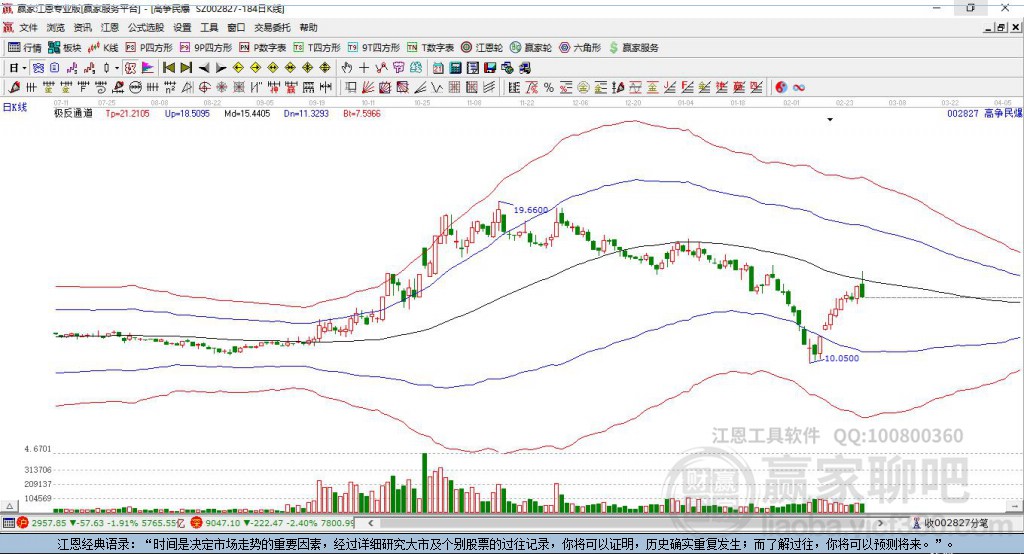This screenshot has width=1024, height=554.
Task: Click first yellow diamond arrow icon
Action: tap(238, 67)
